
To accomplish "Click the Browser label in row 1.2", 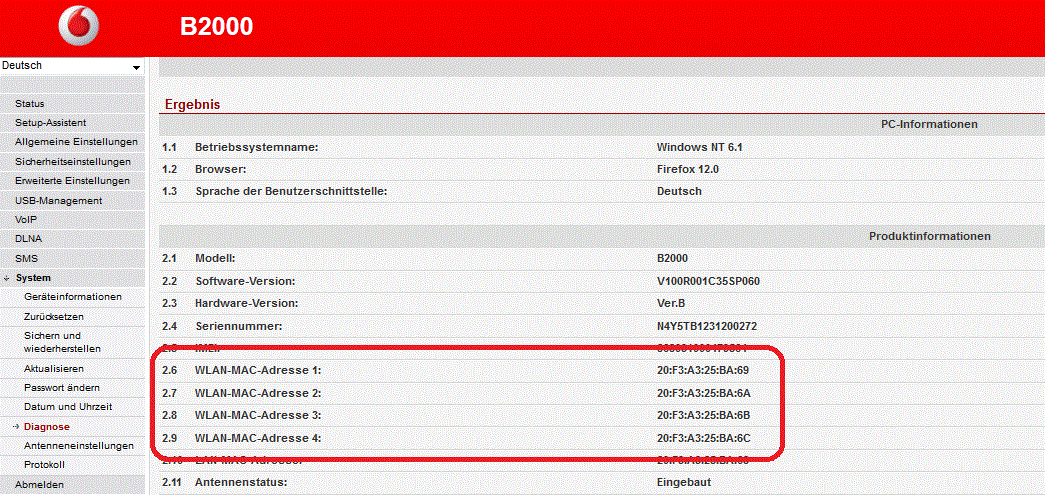I will tap(221, 169).
